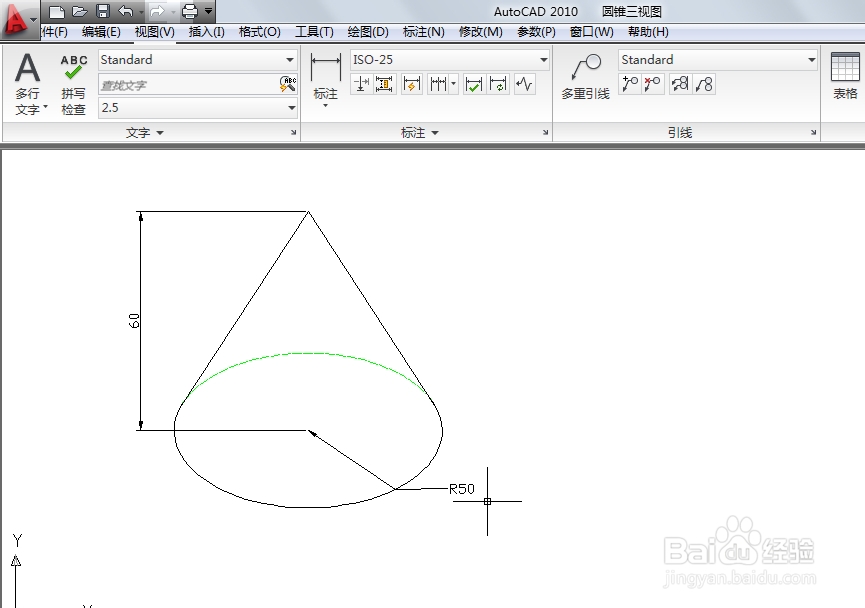
Task: Open the text style dialog launcher arrow
Action: point(293,132)
